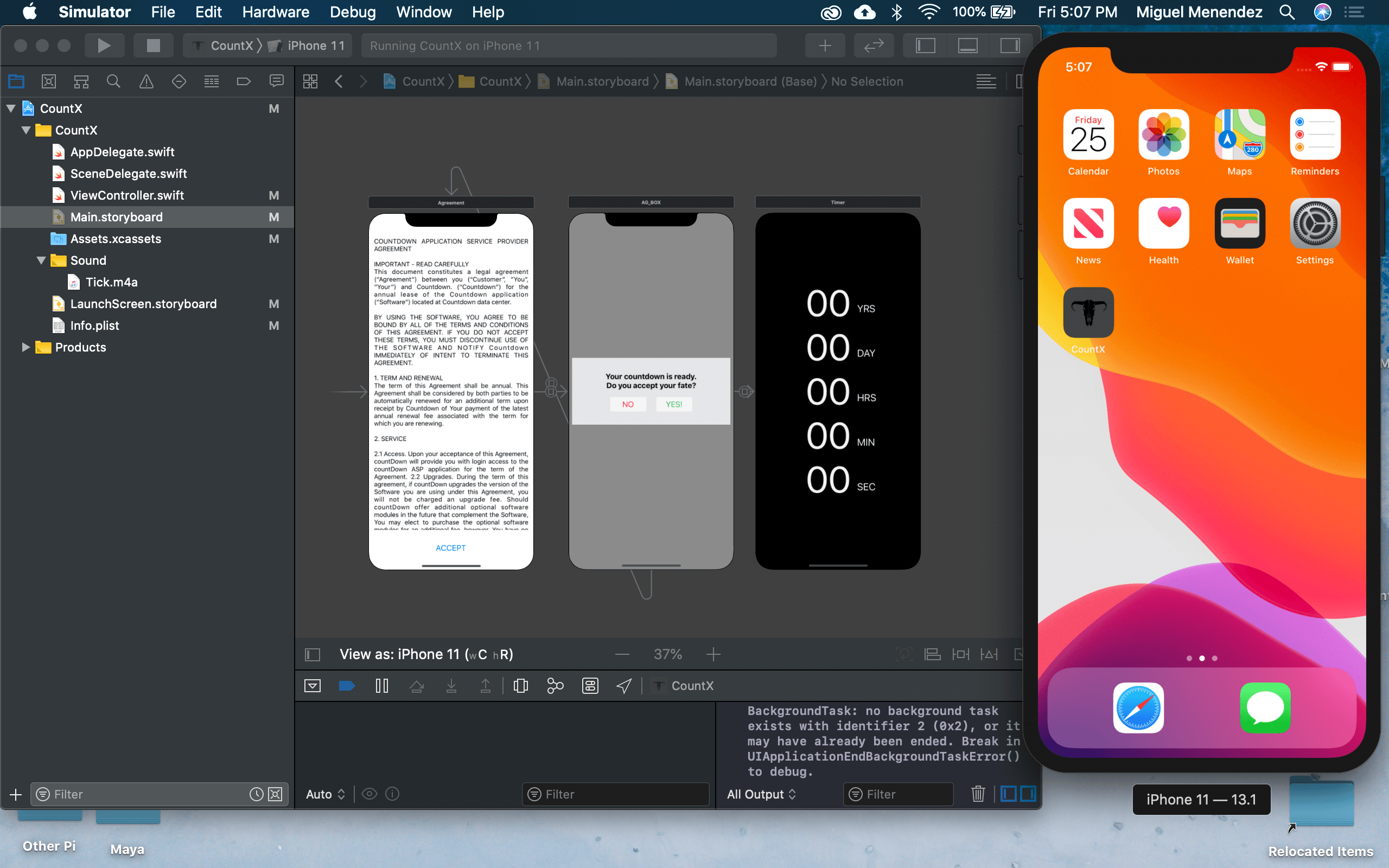This screenshot has height=868, width=1389.
Task: Clear console with the trash icon
Action: click(x=978, y=794)
